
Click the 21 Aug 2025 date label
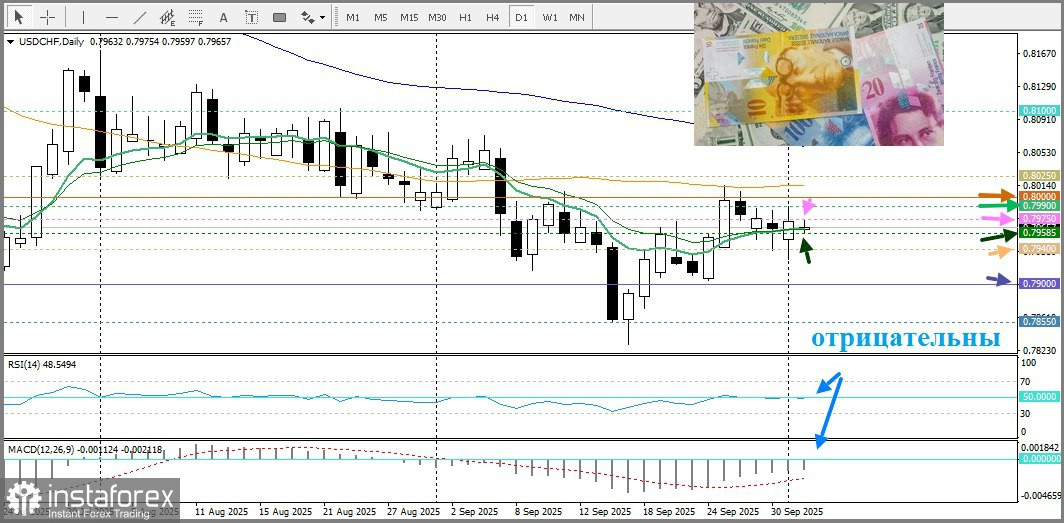(347, 511)
